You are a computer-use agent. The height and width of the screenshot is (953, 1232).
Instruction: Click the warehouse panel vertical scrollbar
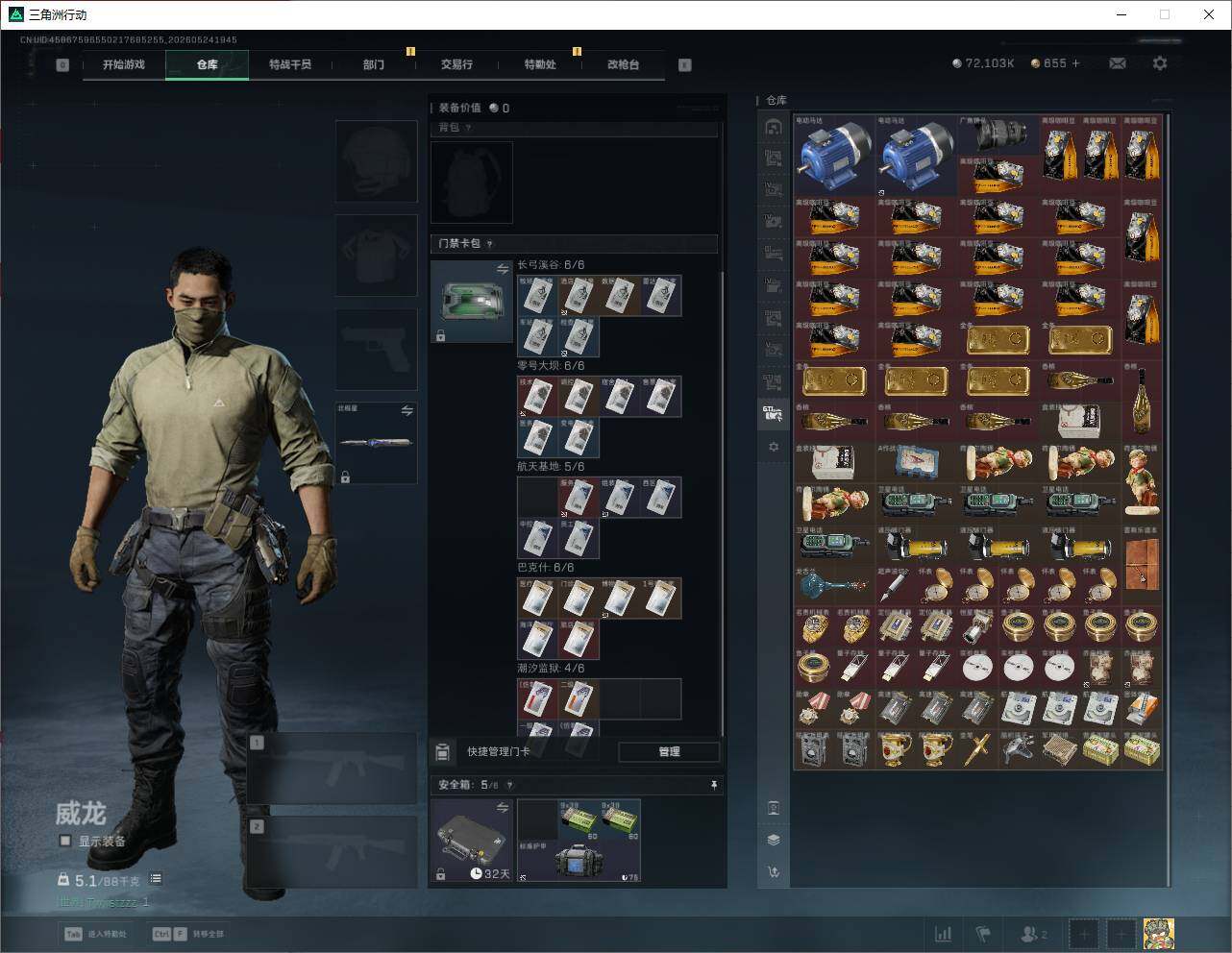[x=1169, y=500]
